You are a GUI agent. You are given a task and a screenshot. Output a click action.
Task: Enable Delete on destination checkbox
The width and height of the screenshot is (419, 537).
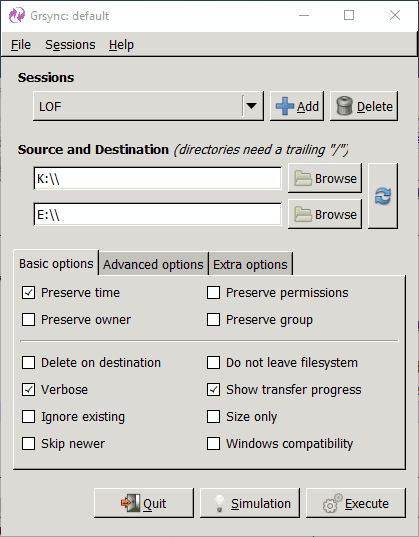click(28, 363)
